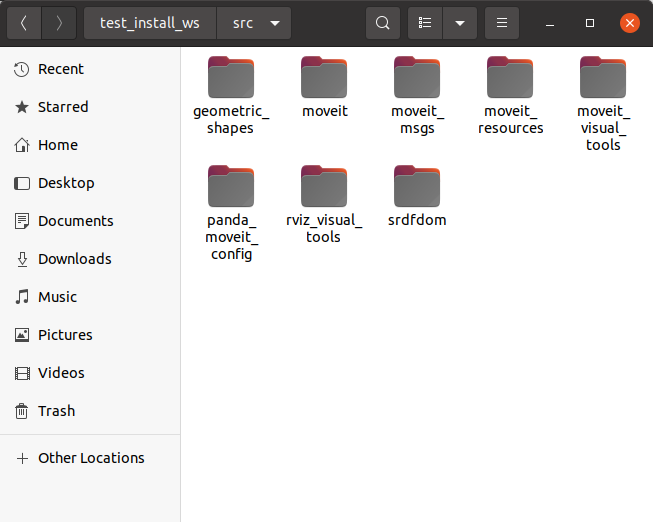Select the moveit folder icon
The image size is (653, 522).
pyautogui.click(x=324, y=77)
